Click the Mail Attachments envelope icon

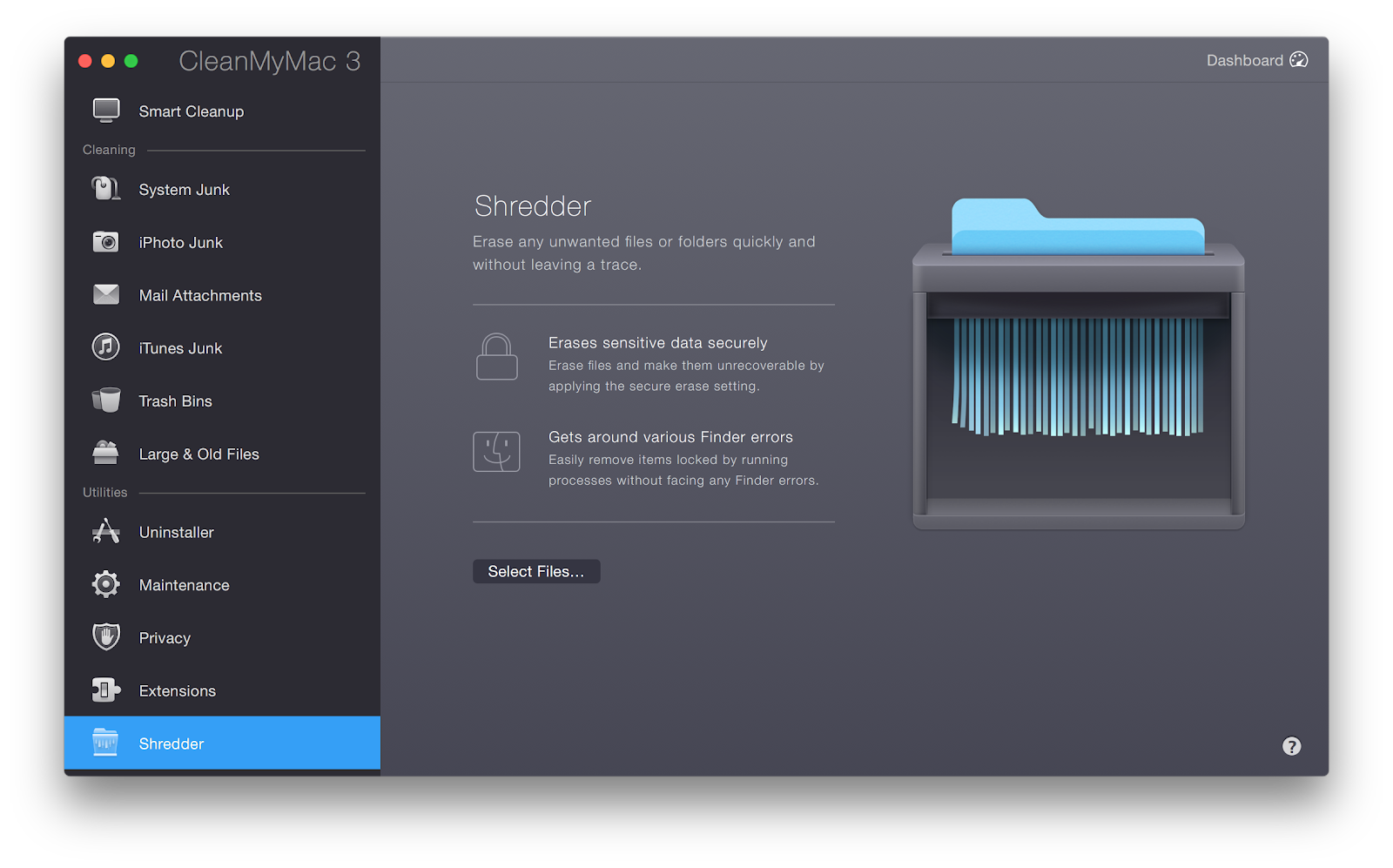pos(106,295)
